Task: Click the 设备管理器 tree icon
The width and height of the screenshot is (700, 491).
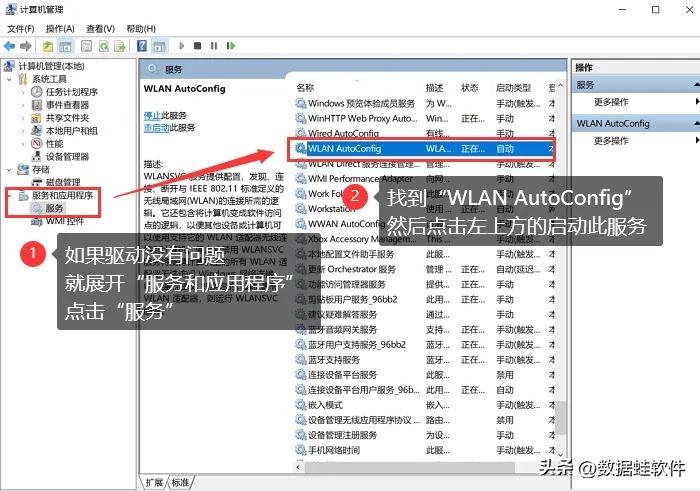Action: click(x=37, y=157)
